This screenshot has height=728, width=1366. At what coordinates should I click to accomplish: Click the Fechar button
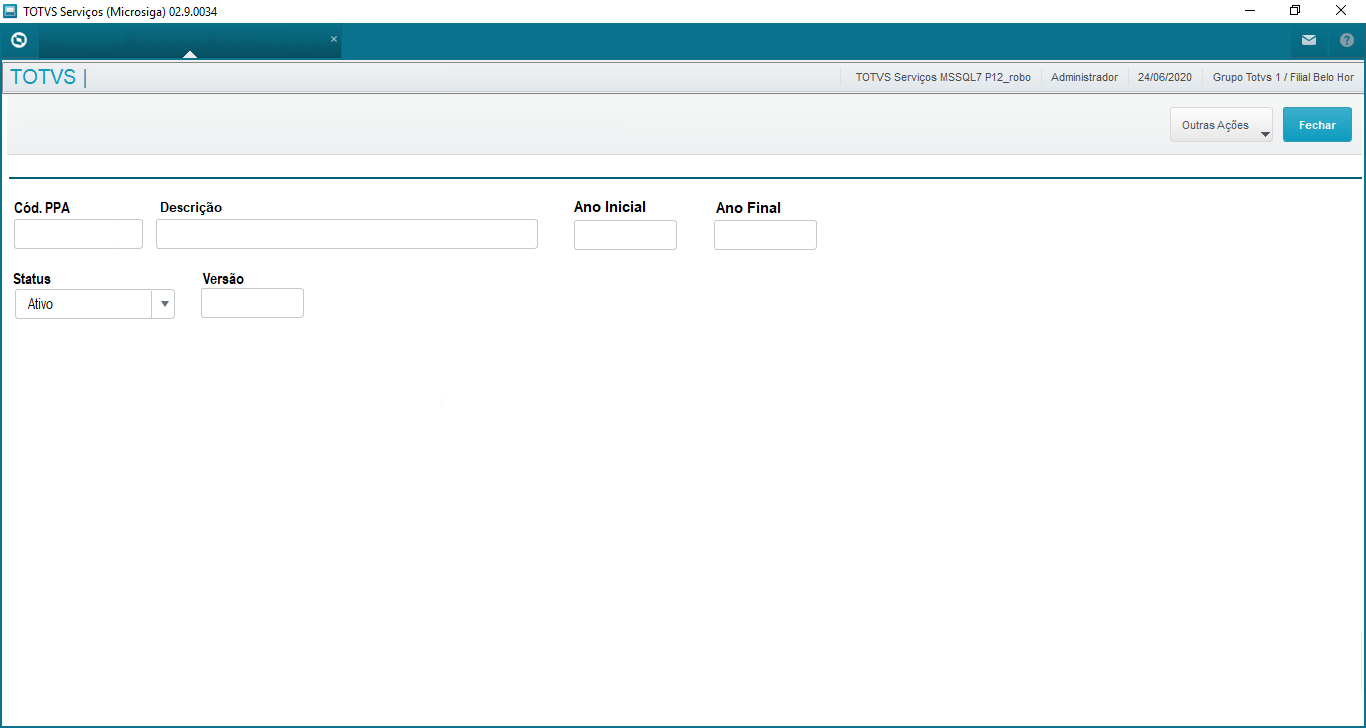pos(1317,125)
